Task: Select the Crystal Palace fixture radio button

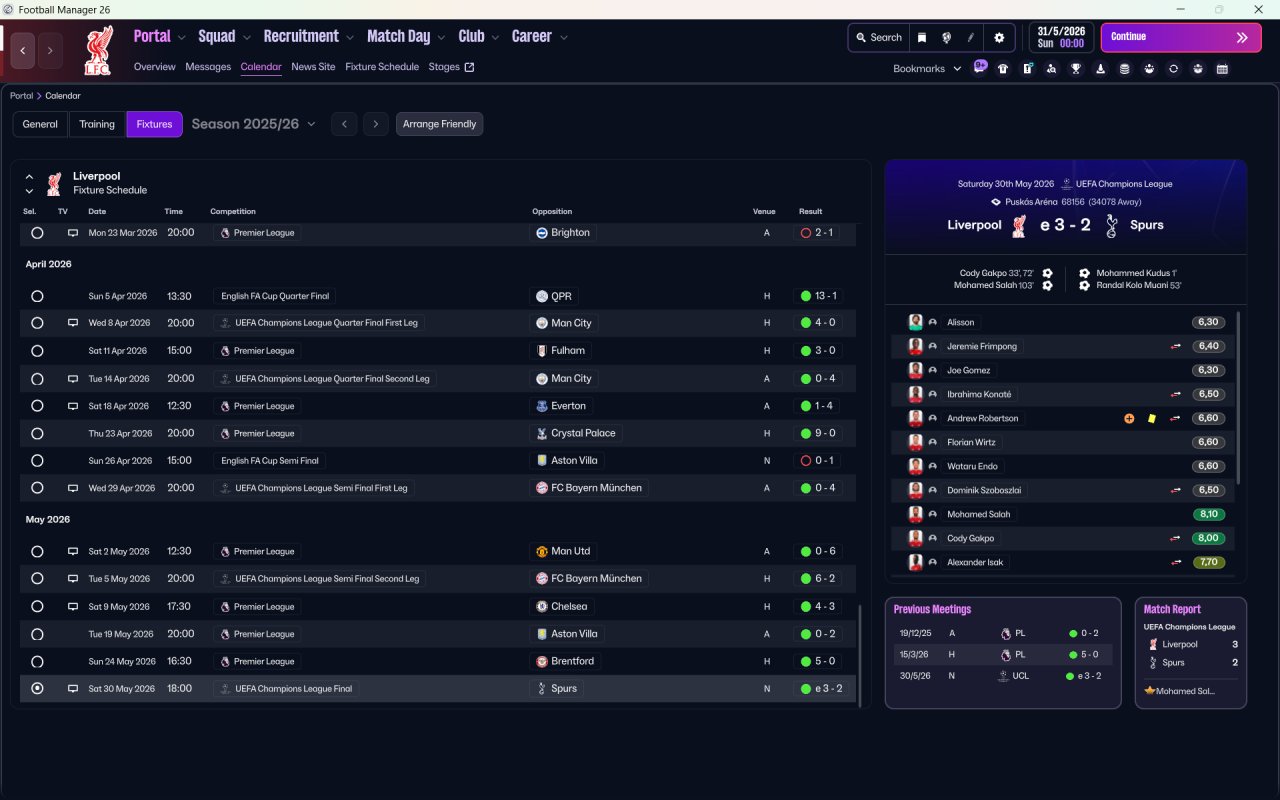Action: point(37,434)
